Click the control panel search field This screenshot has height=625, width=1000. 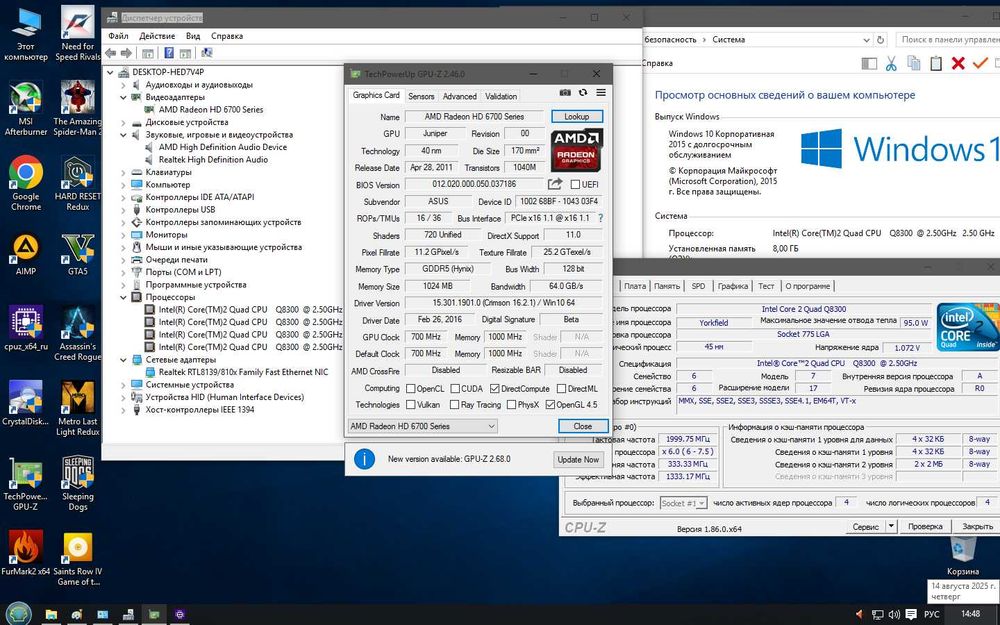click(948, 40)
